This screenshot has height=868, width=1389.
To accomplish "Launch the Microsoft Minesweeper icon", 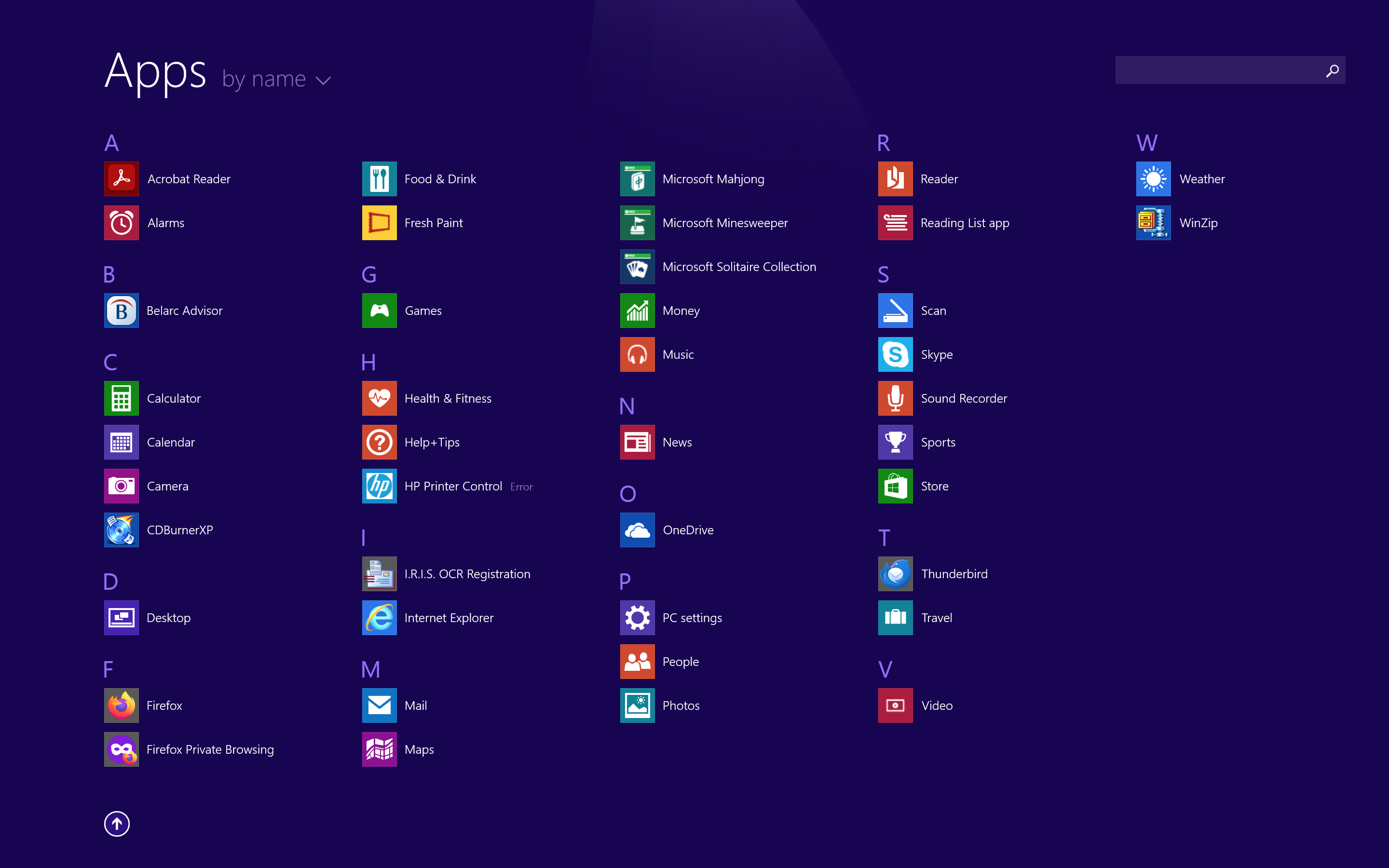I will 637,223.
